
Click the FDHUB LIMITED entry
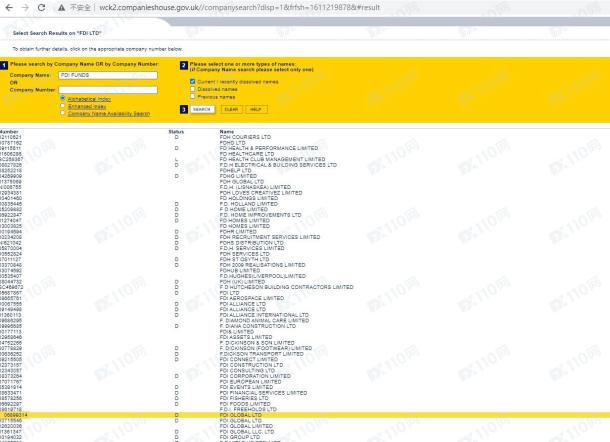point(240,270)
